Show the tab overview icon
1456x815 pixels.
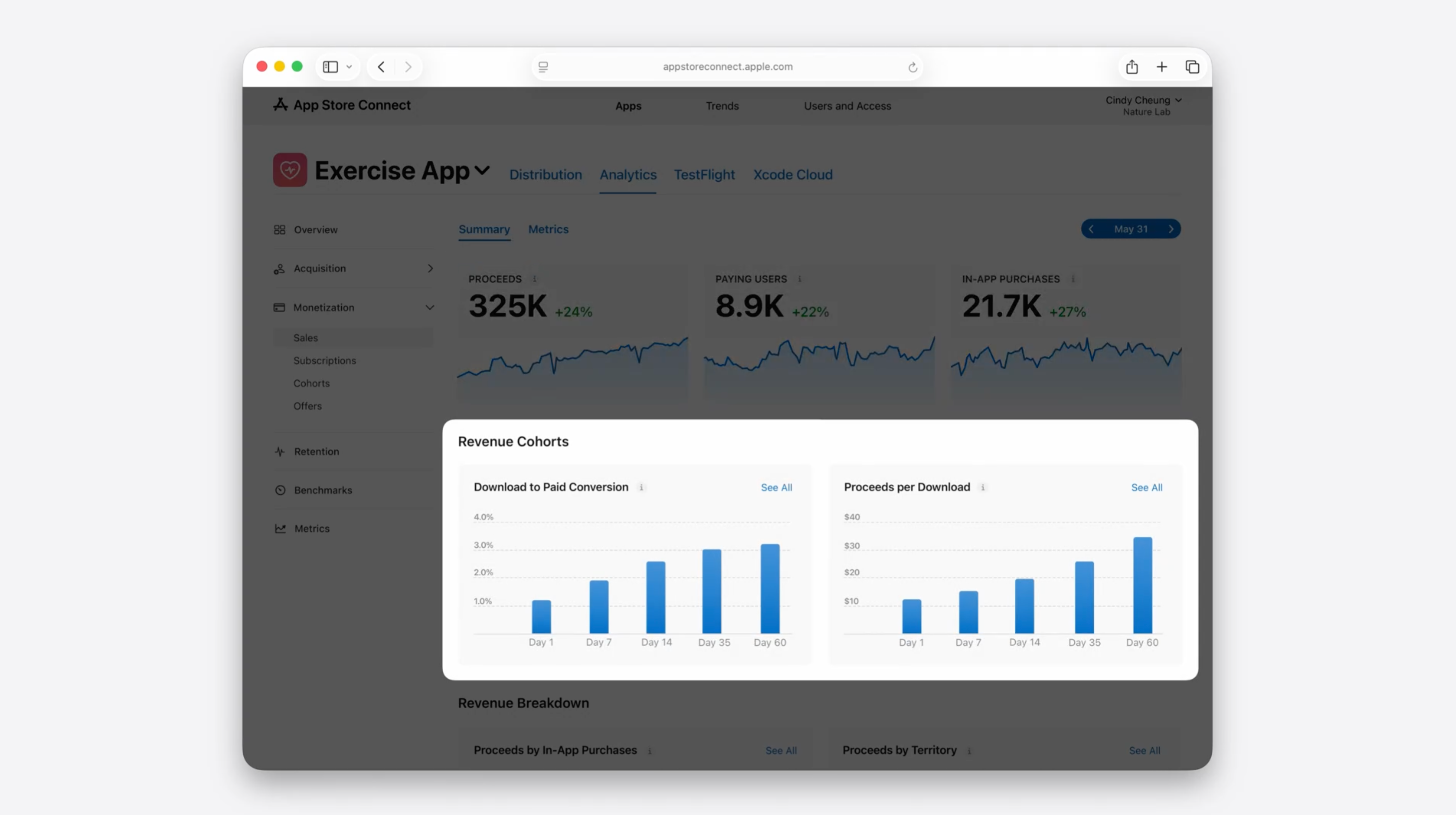pos(1192,66)
